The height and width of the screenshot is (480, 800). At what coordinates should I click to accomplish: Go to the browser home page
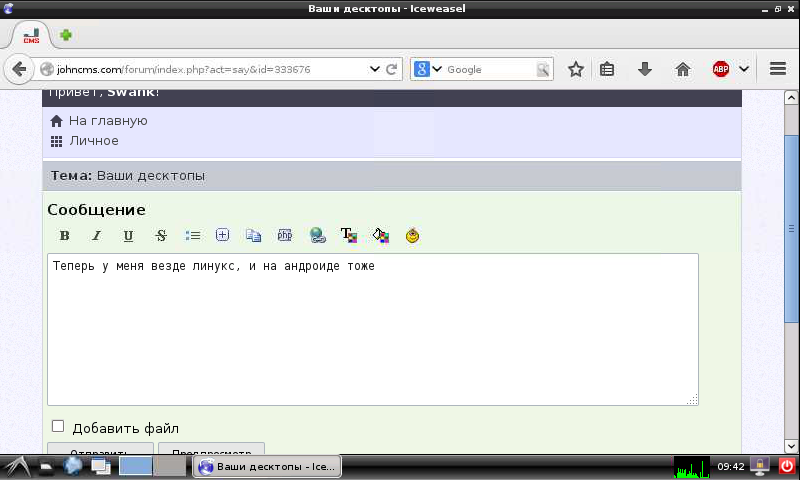683,69
